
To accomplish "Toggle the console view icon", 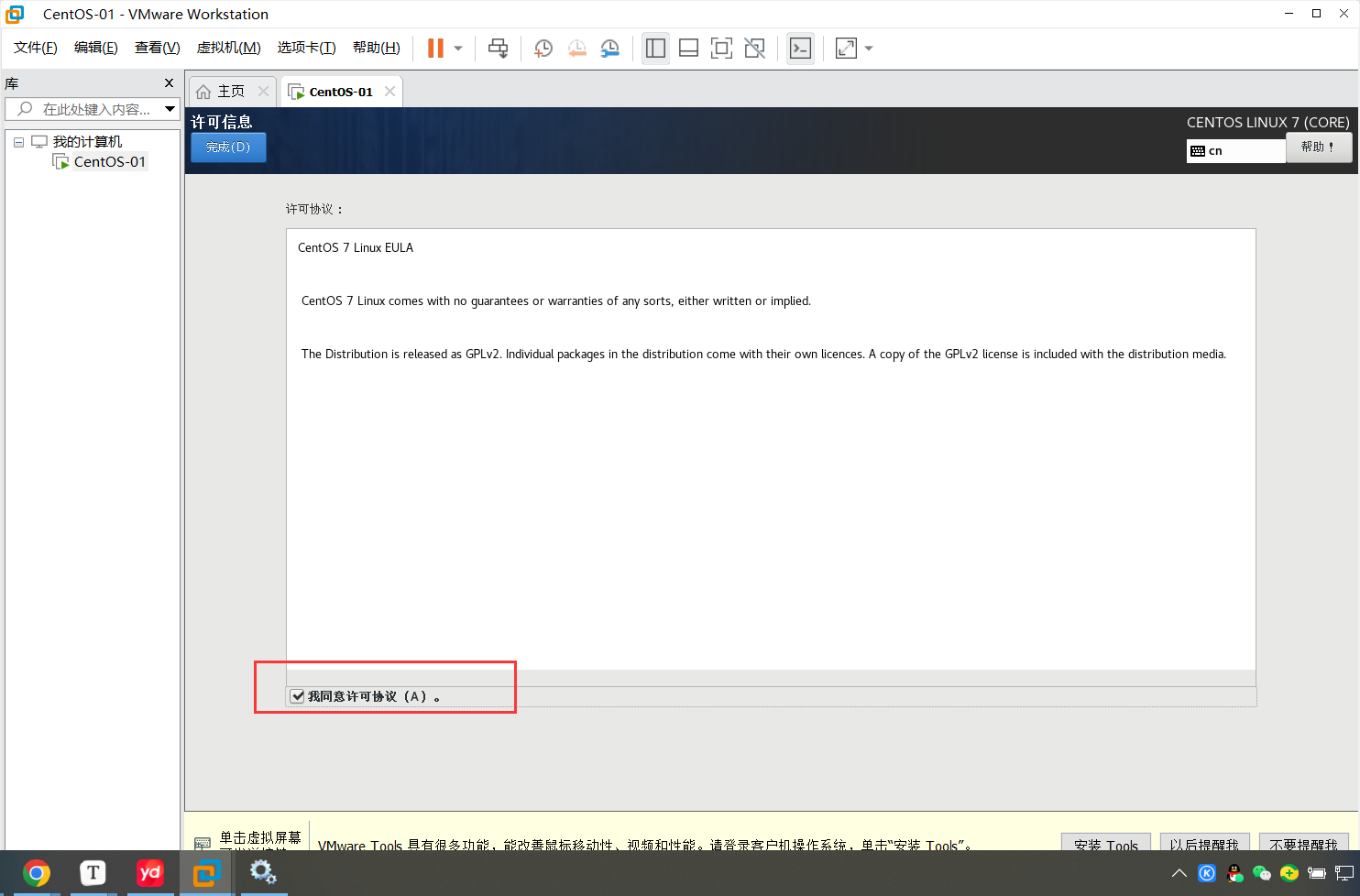I will (x=800, y=49).
